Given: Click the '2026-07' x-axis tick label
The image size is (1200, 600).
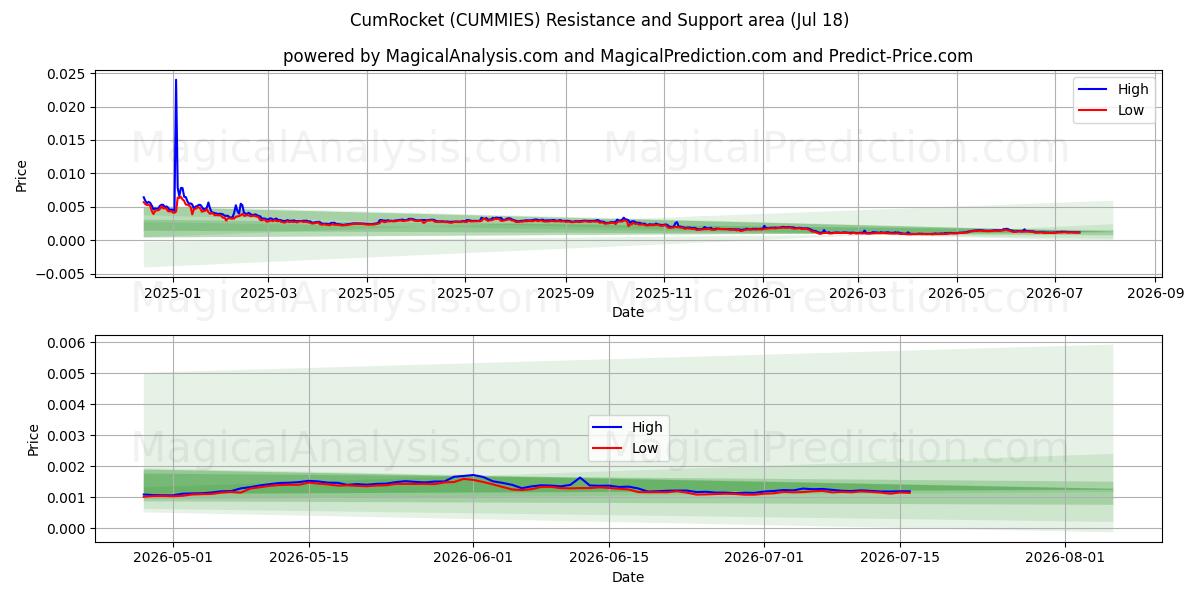Looking at the screenshot, I should 1054,293.
